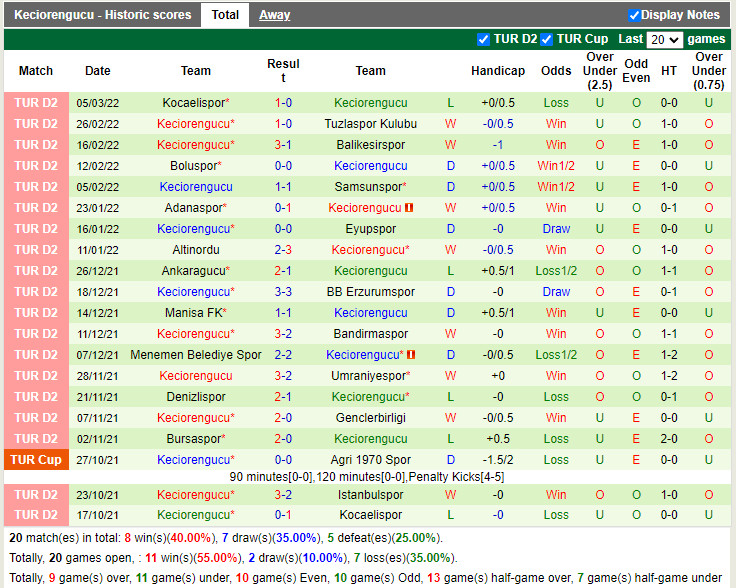Click the date 23/01/22 cell

click(98, 208)
